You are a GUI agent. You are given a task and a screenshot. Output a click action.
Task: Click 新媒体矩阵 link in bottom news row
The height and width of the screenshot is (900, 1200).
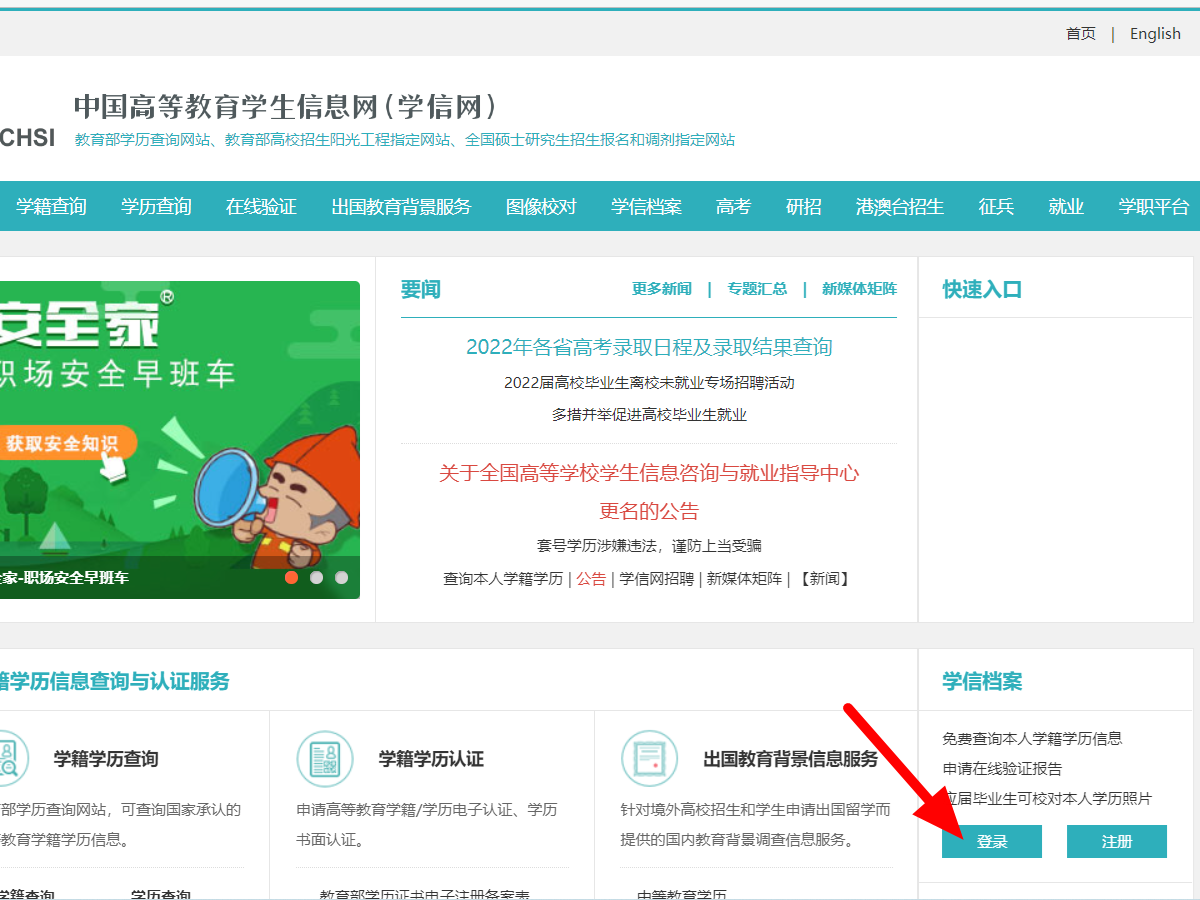click(x=745, y=579)
